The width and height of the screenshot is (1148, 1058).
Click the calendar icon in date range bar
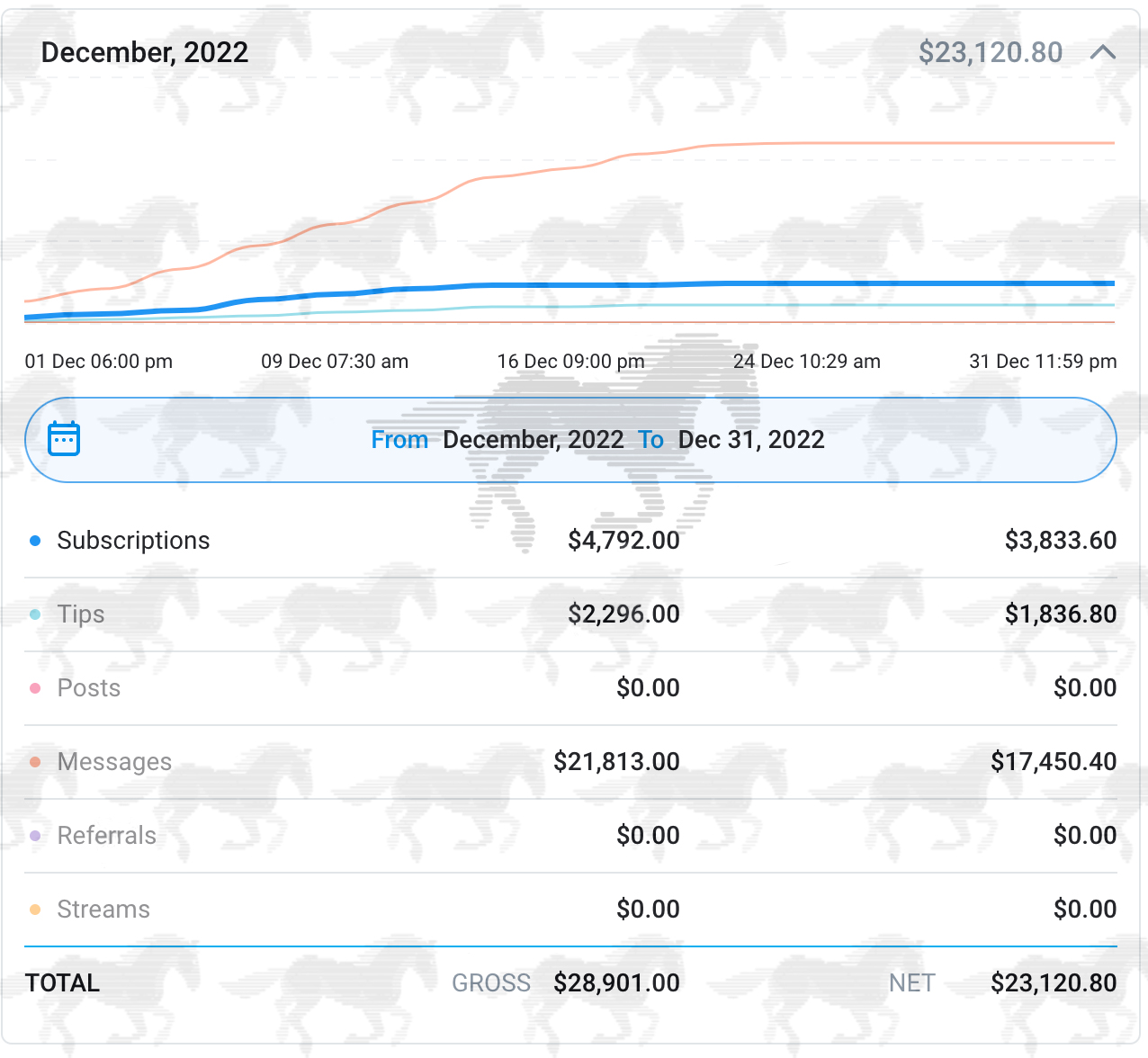(x=64, y=439)
